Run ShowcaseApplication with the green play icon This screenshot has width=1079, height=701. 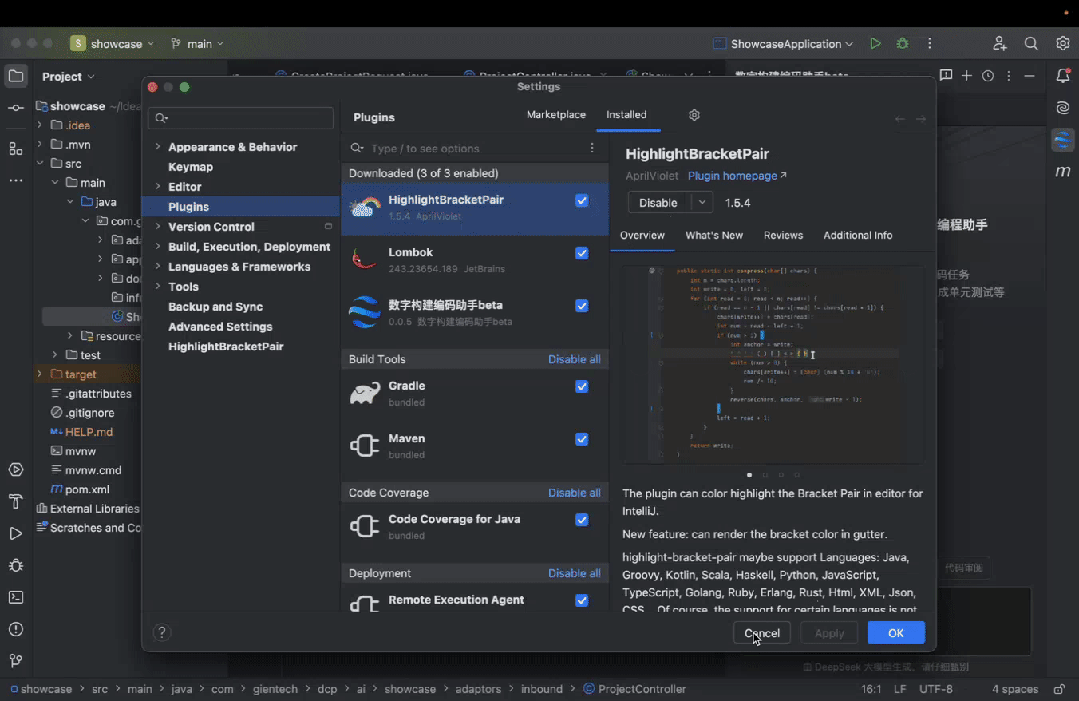pyautogui.click(x=875, y=43)
